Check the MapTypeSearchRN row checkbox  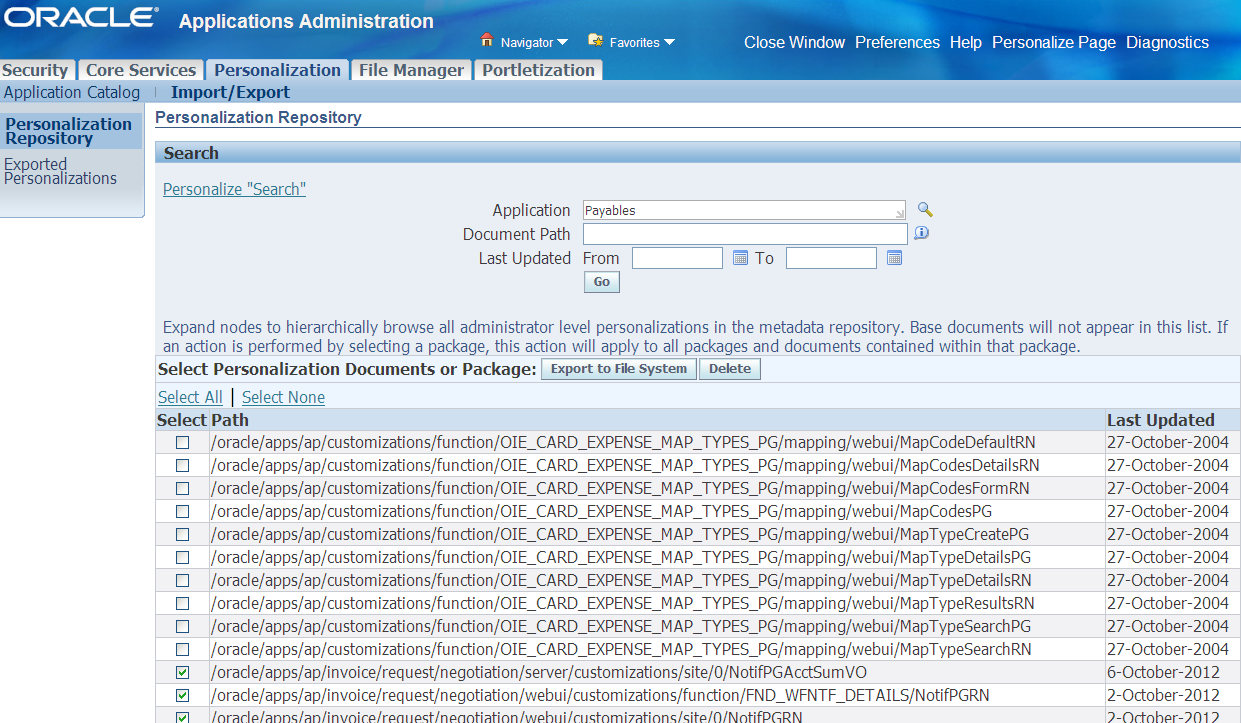click(183, 649)
